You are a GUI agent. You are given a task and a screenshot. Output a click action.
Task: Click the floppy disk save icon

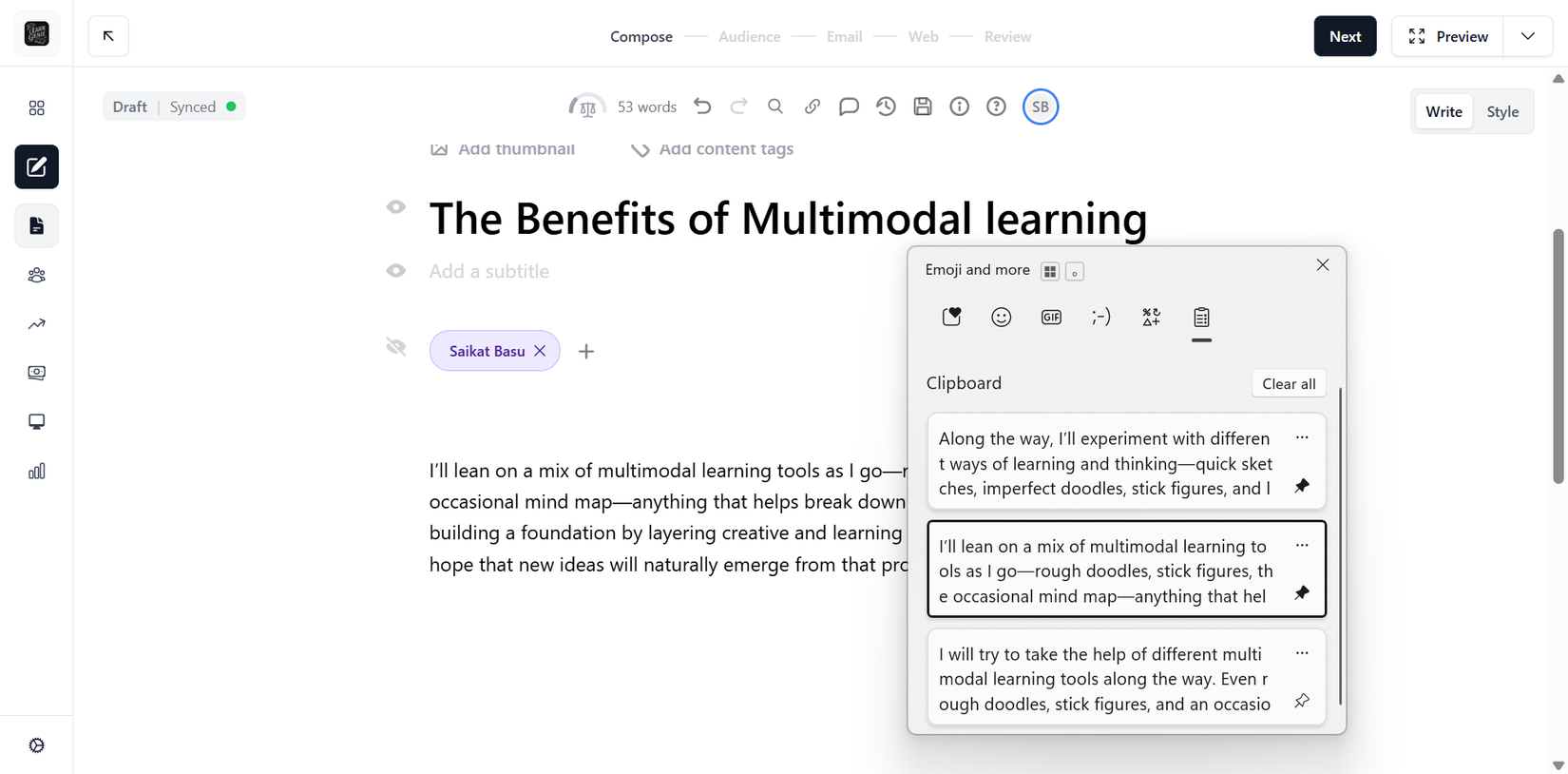(923, 106)
